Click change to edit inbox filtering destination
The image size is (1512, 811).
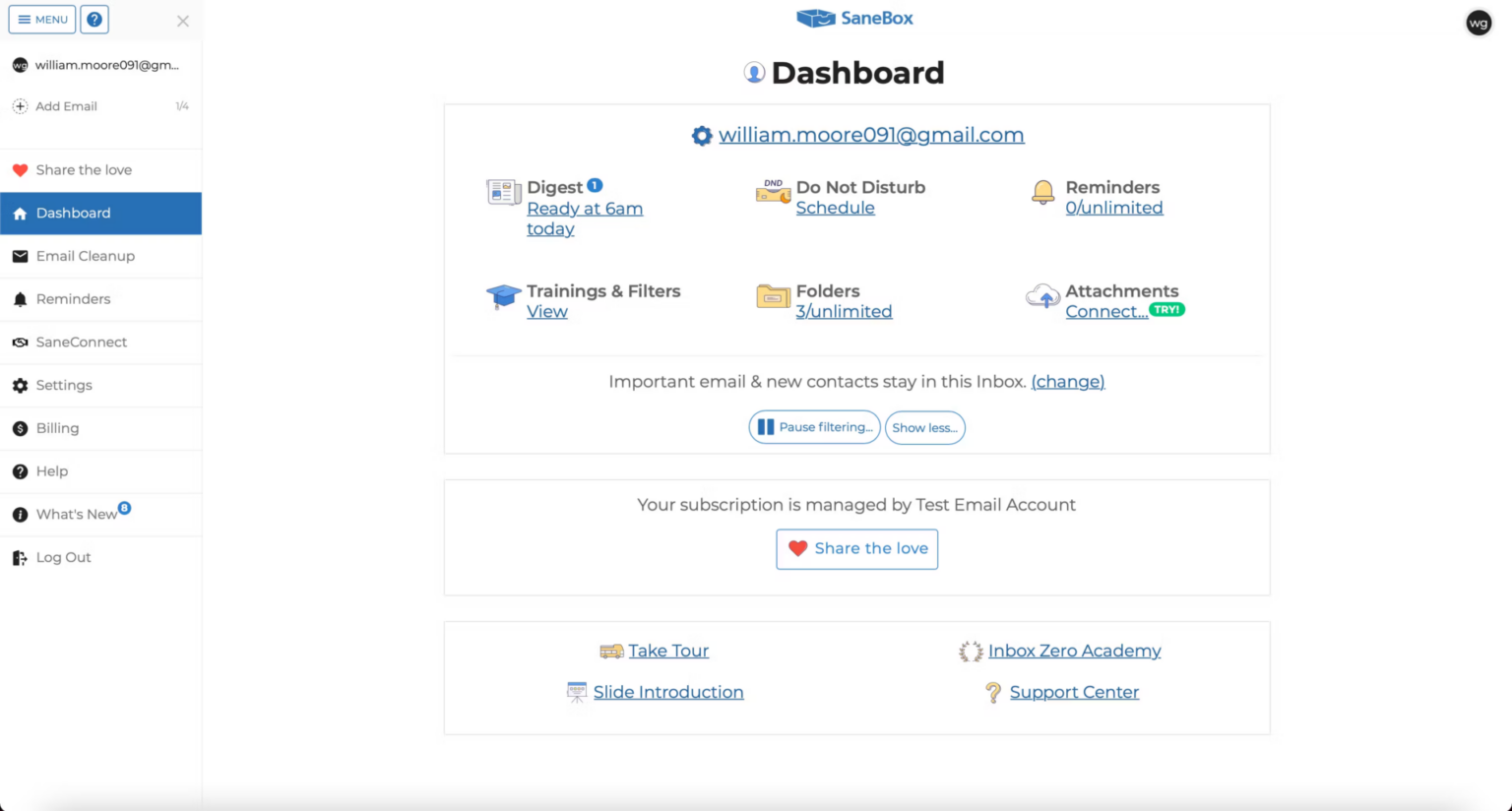(x=1068, y=382)
